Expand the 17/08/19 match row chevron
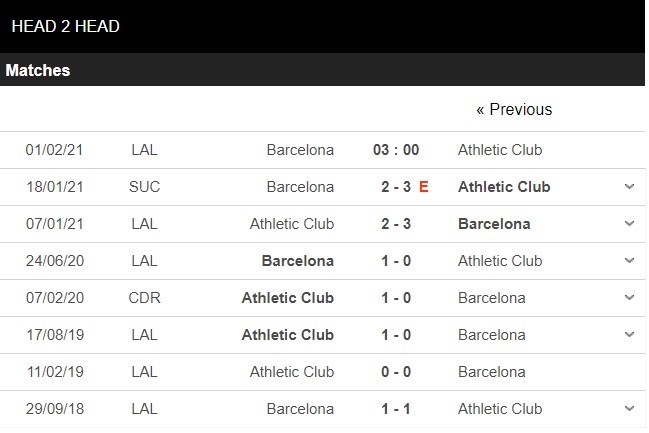649x433 pixels. pos(629,335)
